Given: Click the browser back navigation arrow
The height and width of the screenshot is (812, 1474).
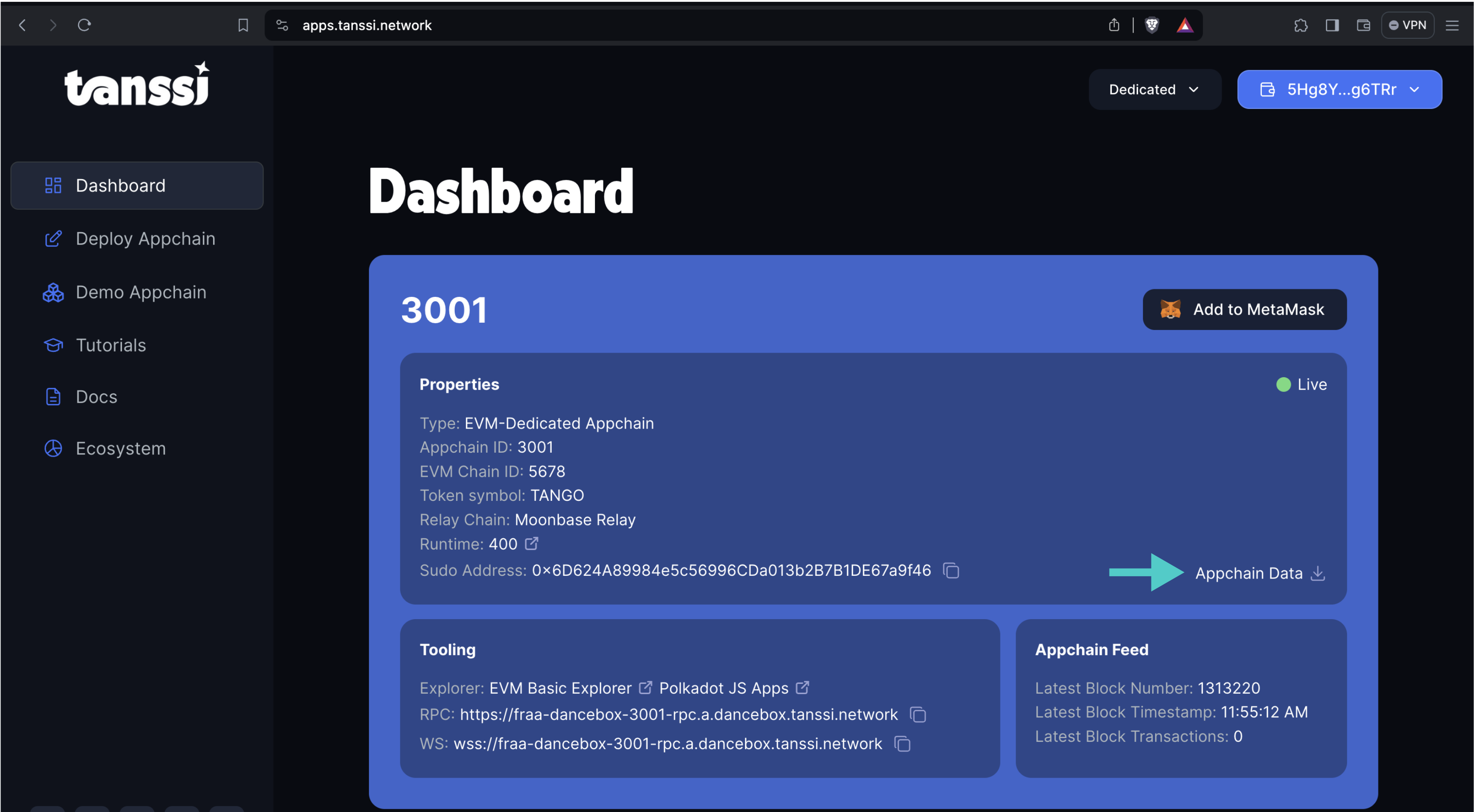Looking at the screenshot, I should coord(22,25).
